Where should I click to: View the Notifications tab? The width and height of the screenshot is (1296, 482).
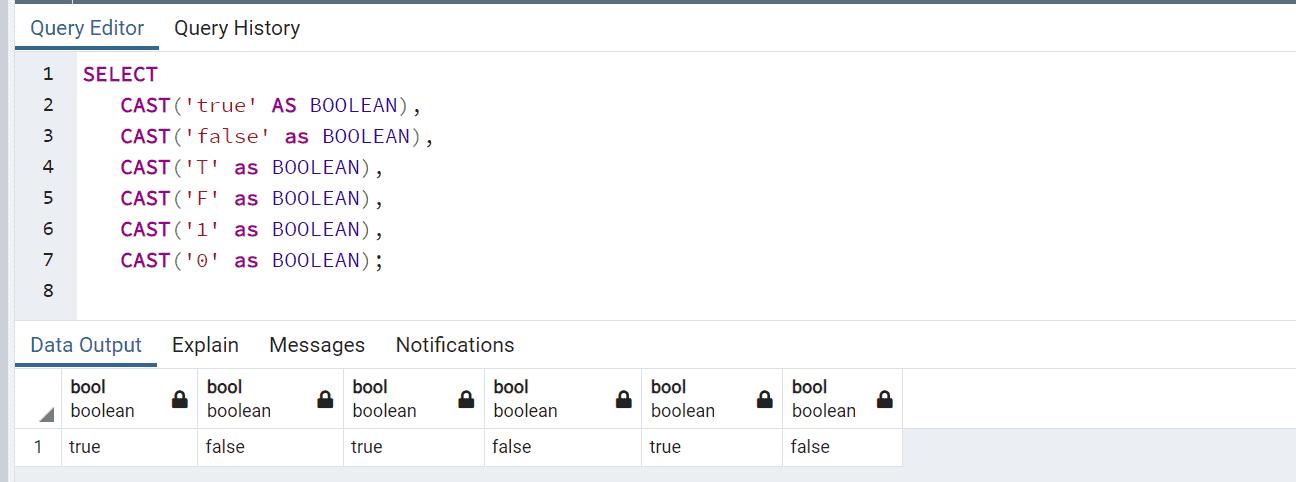click(455, 345)
